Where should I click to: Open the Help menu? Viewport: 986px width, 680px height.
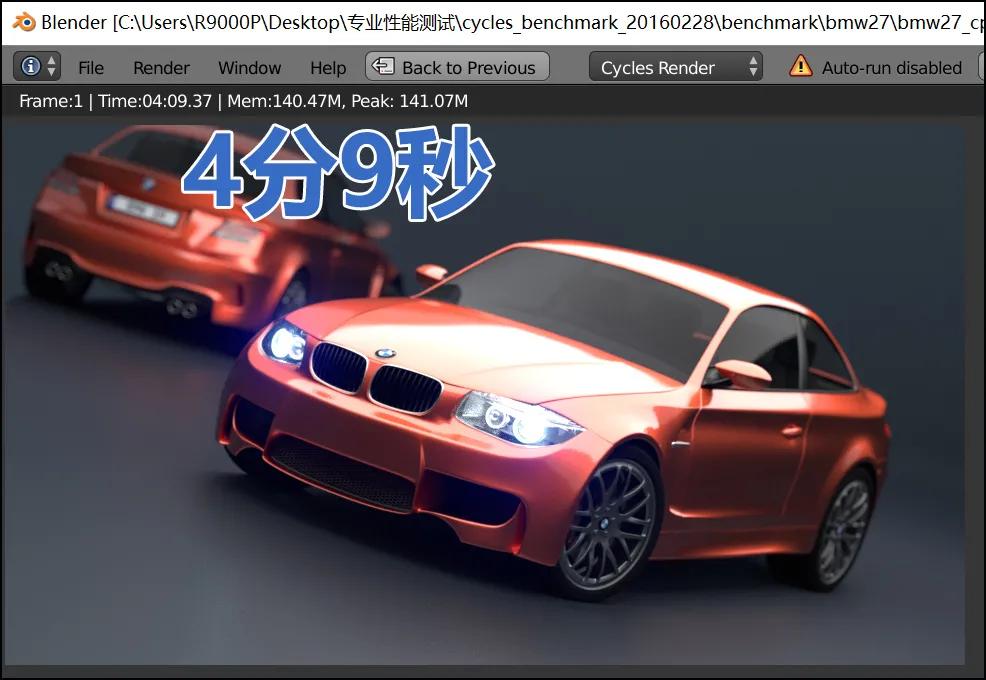point(327,67)
